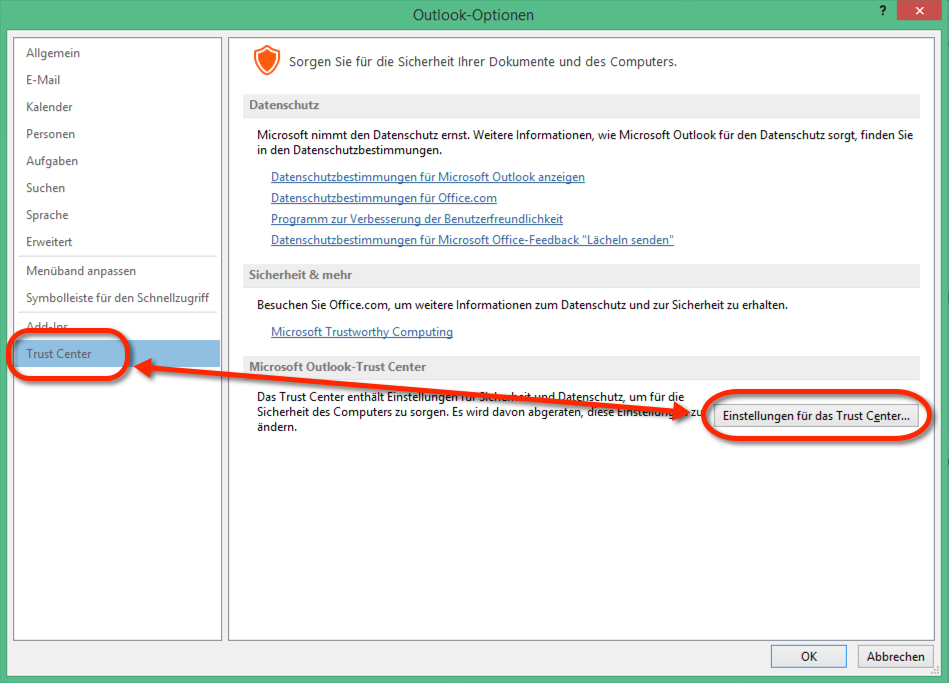Click the orange security shield icon
This screenshot has width=949, height=683.
point(267,61)
